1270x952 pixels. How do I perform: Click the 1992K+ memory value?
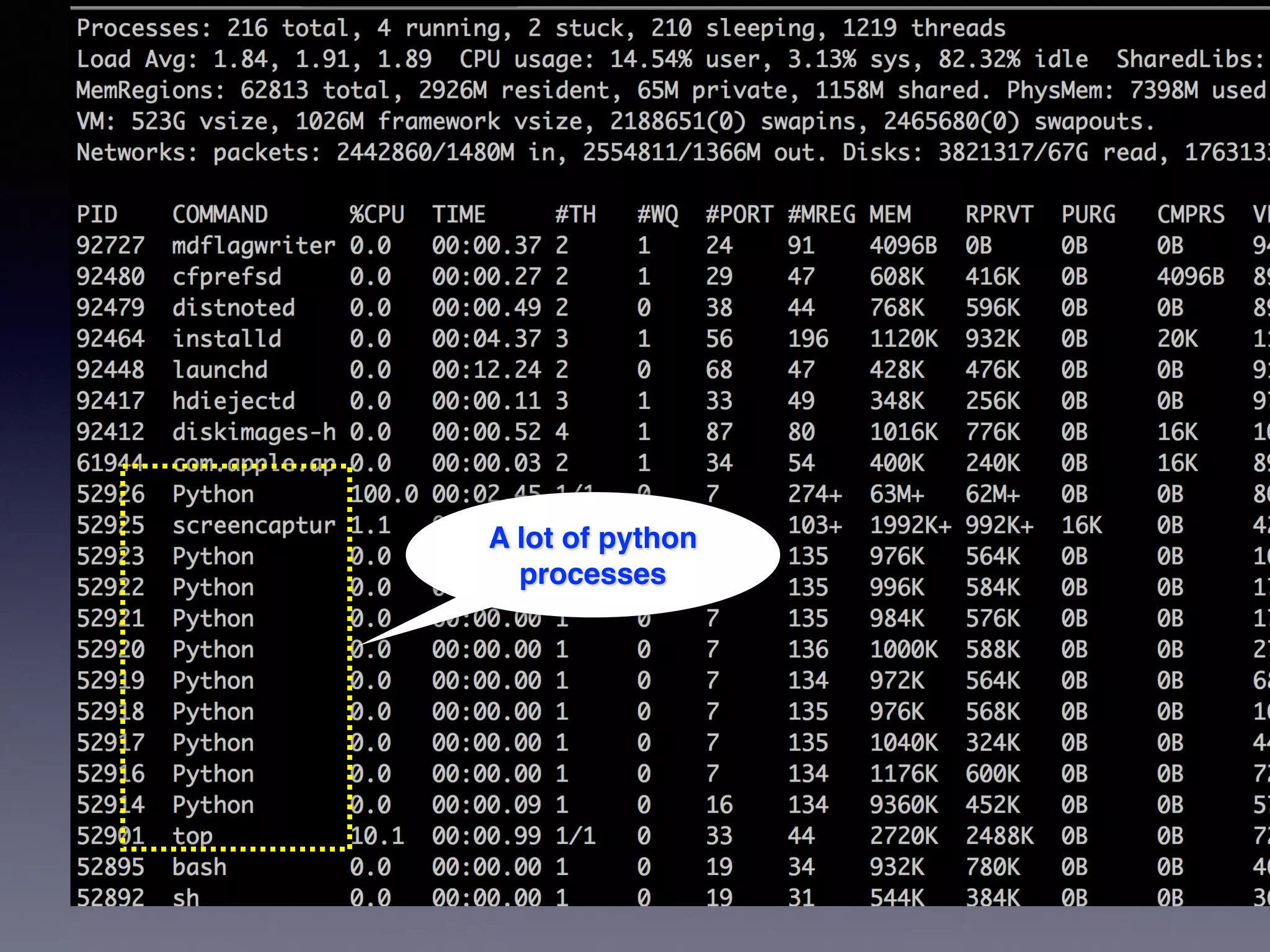click(x=911, y=526)
